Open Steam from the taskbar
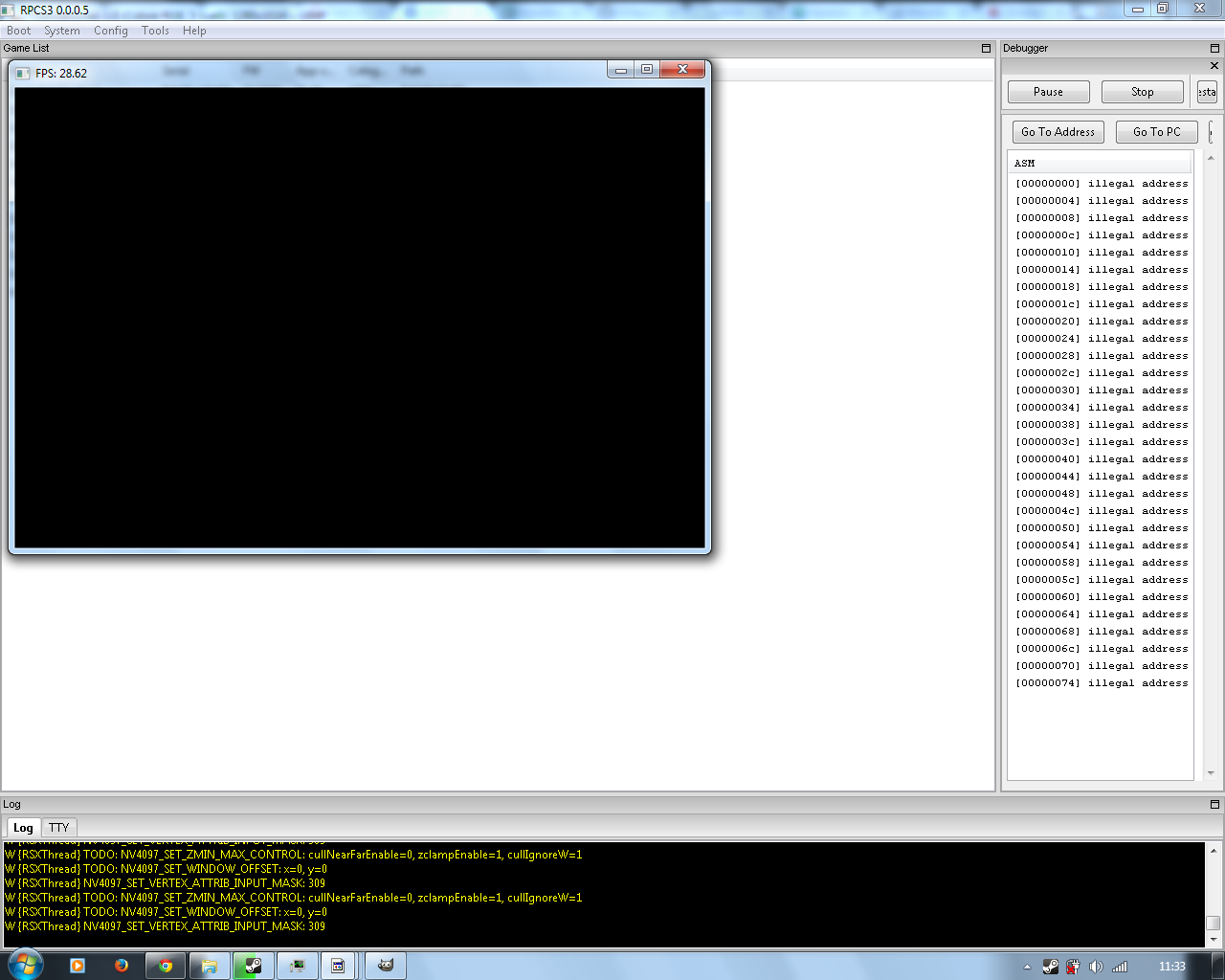 coord(254,966)
